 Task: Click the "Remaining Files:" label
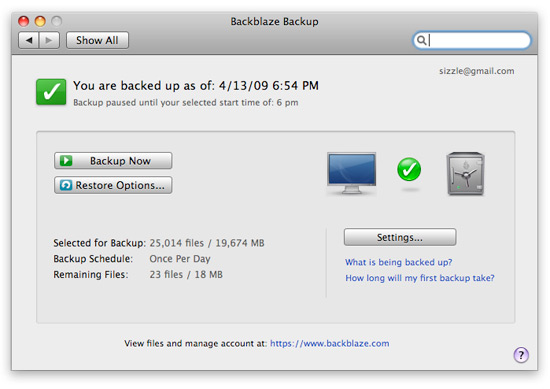coord(90,275)
